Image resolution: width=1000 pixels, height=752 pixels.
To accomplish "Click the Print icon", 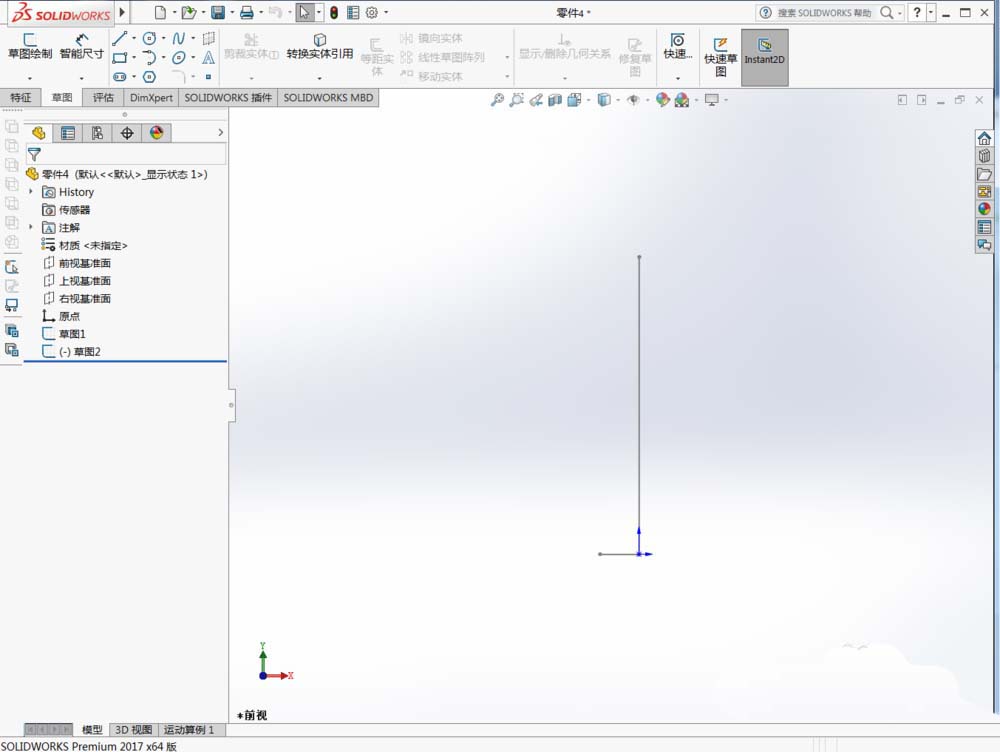I will click(247, 12).
